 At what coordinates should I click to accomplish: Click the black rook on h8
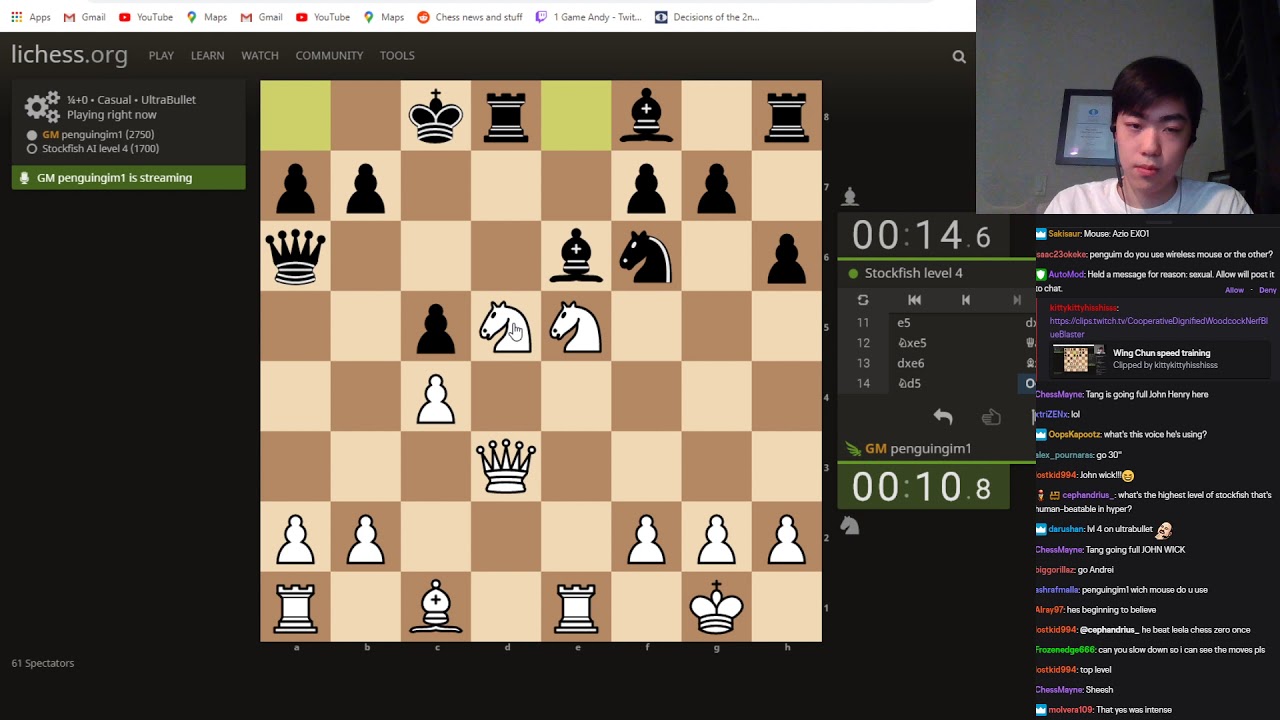[x=786, y=116]
